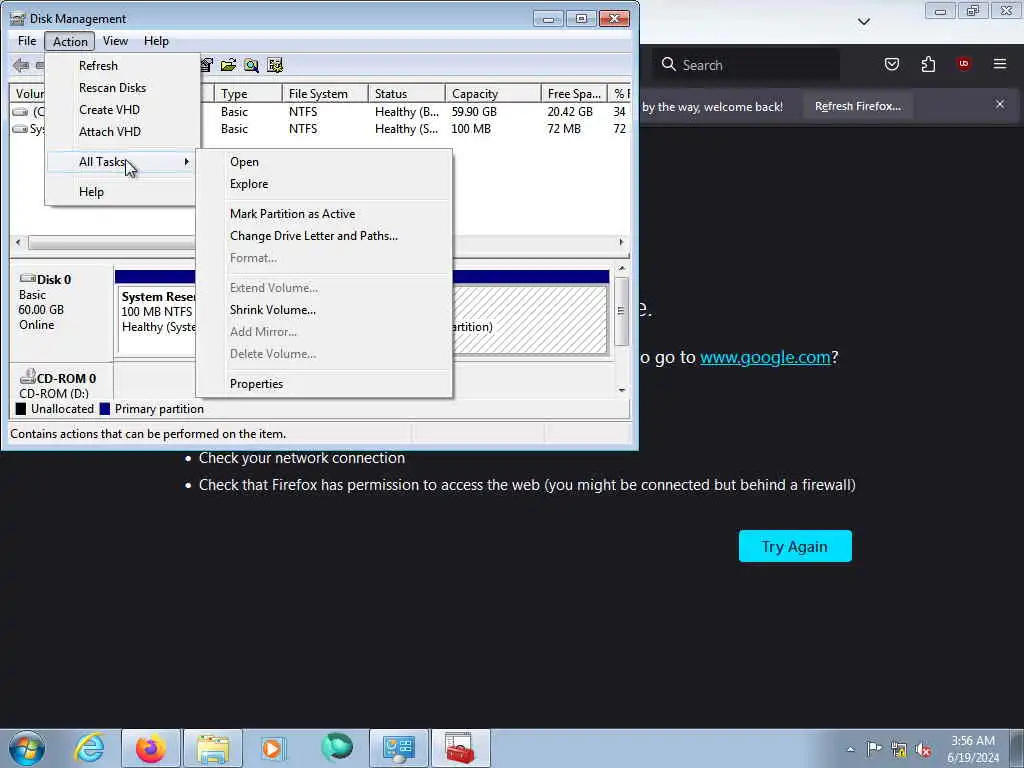The width and height of the screenshot is (1024, 768).
Task: Click the gear settings toolbar icon
Action: tap(275, 65)
